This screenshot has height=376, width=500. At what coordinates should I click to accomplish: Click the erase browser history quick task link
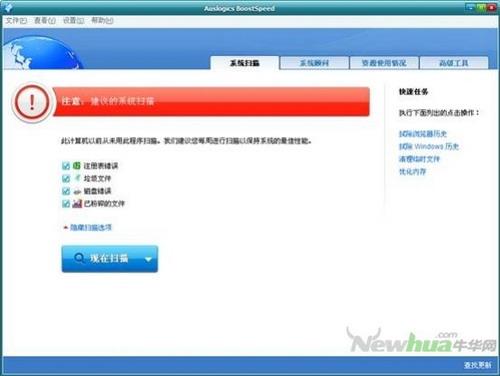tap(423, 134)
